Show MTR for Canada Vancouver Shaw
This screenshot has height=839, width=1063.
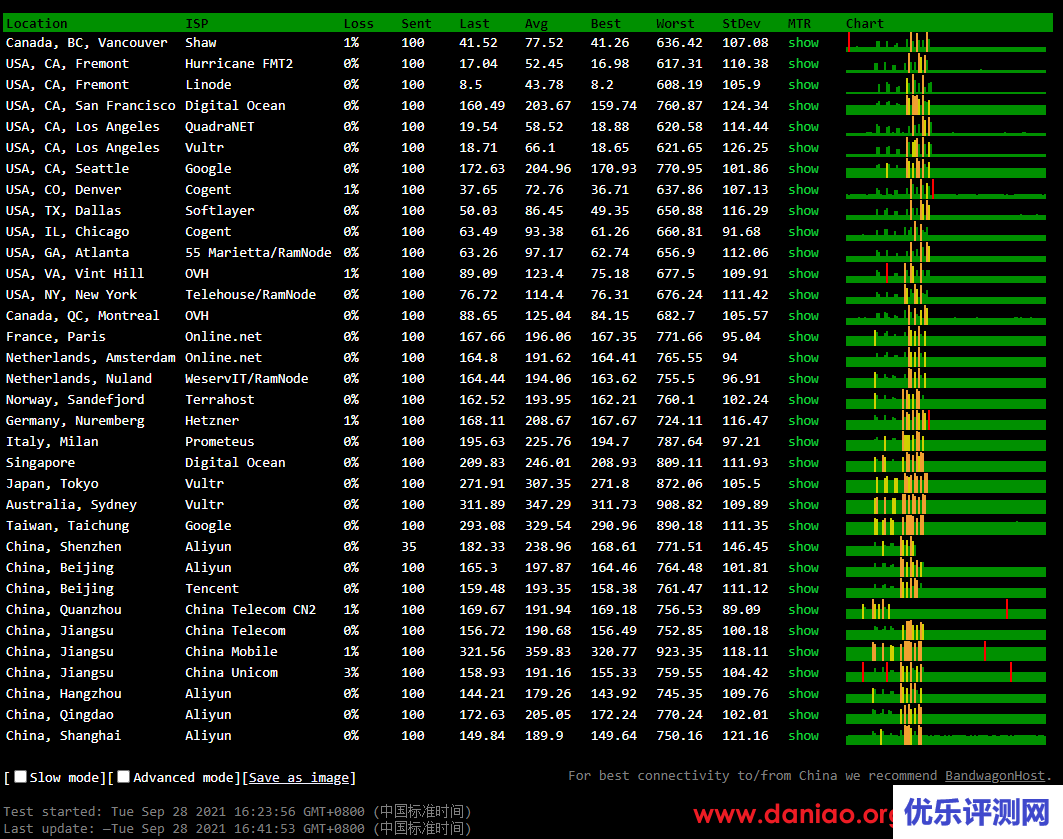803,42
